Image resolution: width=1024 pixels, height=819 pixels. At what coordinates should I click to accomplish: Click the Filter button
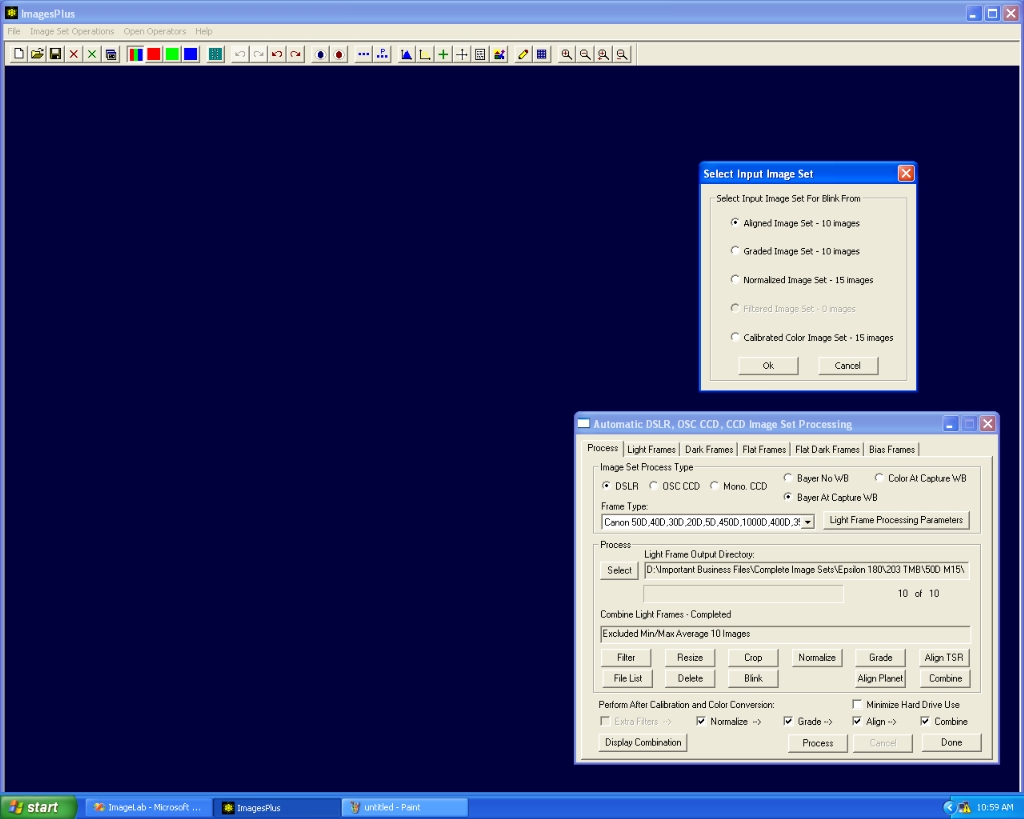tap(626, 658)
